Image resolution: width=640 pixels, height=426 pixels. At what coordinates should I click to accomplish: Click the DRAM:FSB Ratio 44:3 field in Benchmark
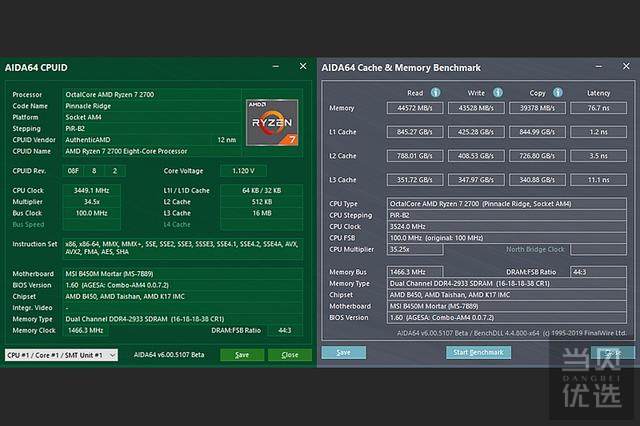point(598,272)
